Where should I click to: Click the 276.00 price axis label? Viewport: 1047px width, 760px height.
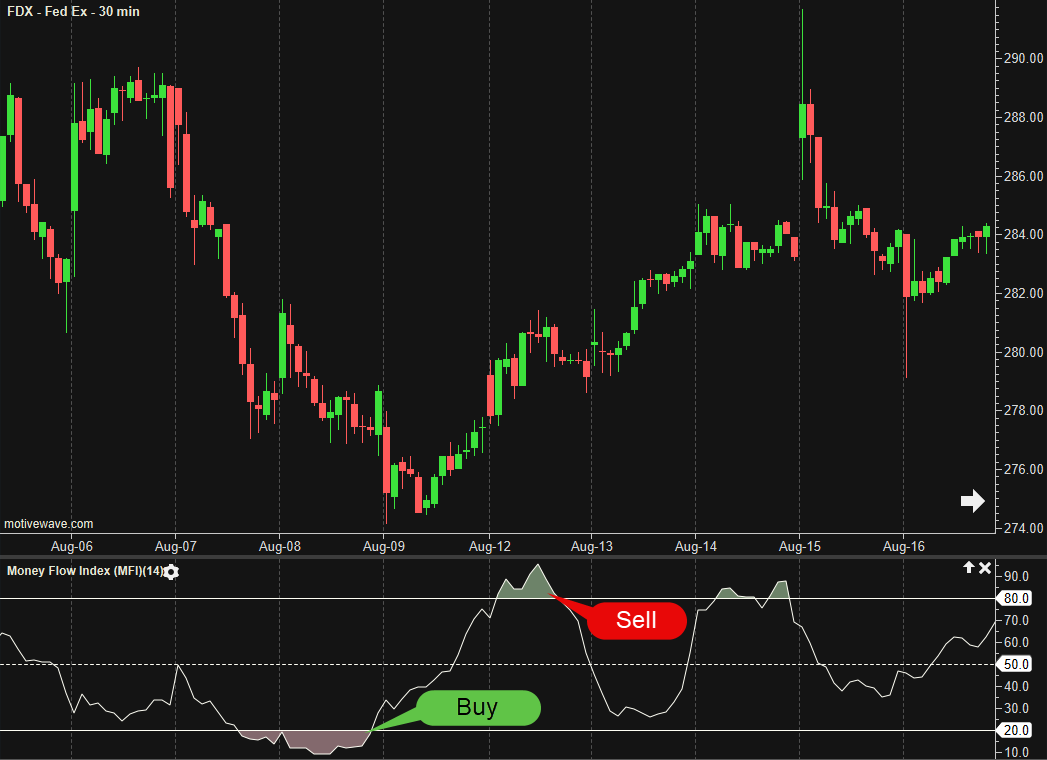pos(1023,469)
